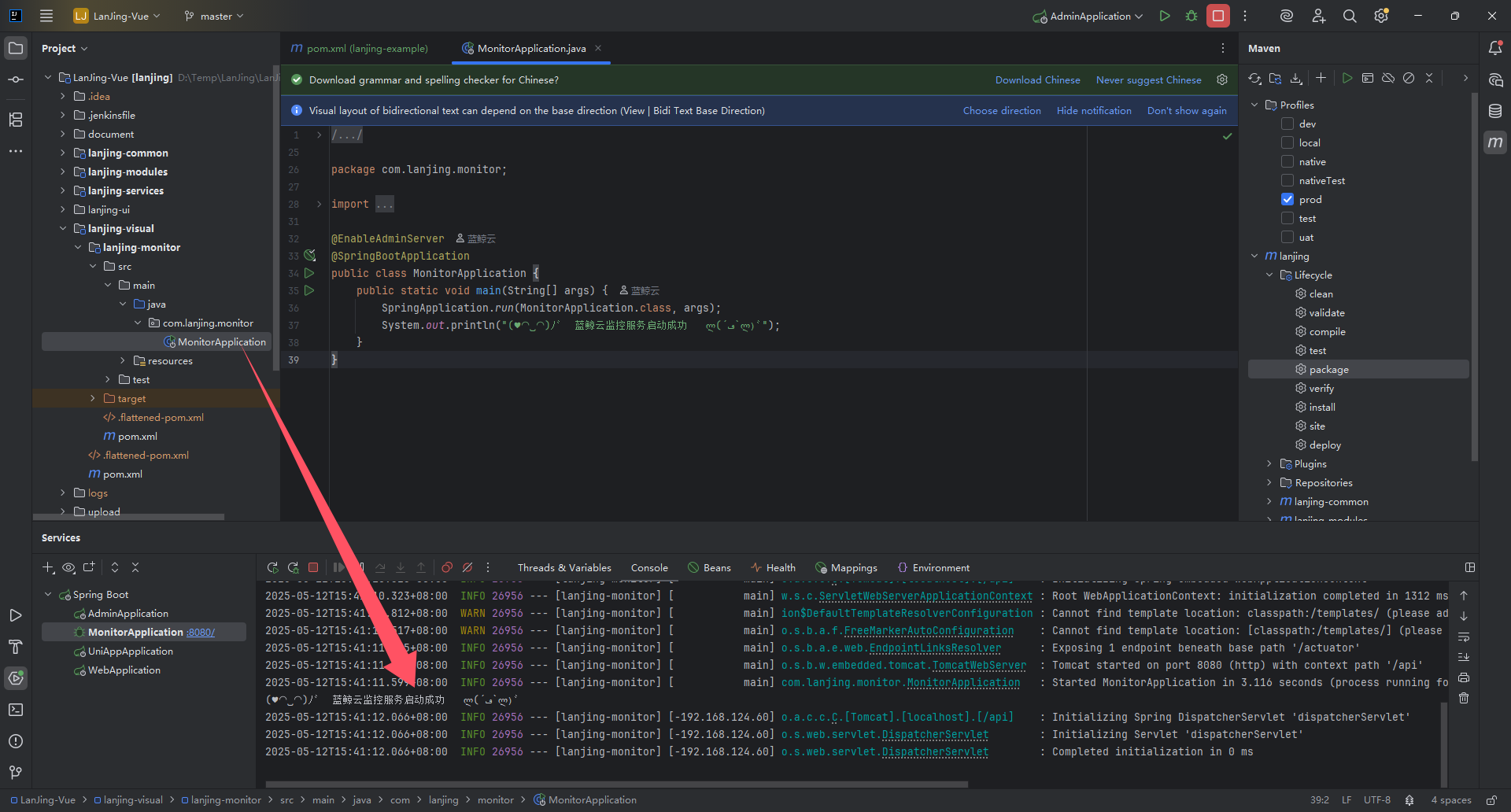Expand the lanjing-common module folder

(x=63, y=153)
